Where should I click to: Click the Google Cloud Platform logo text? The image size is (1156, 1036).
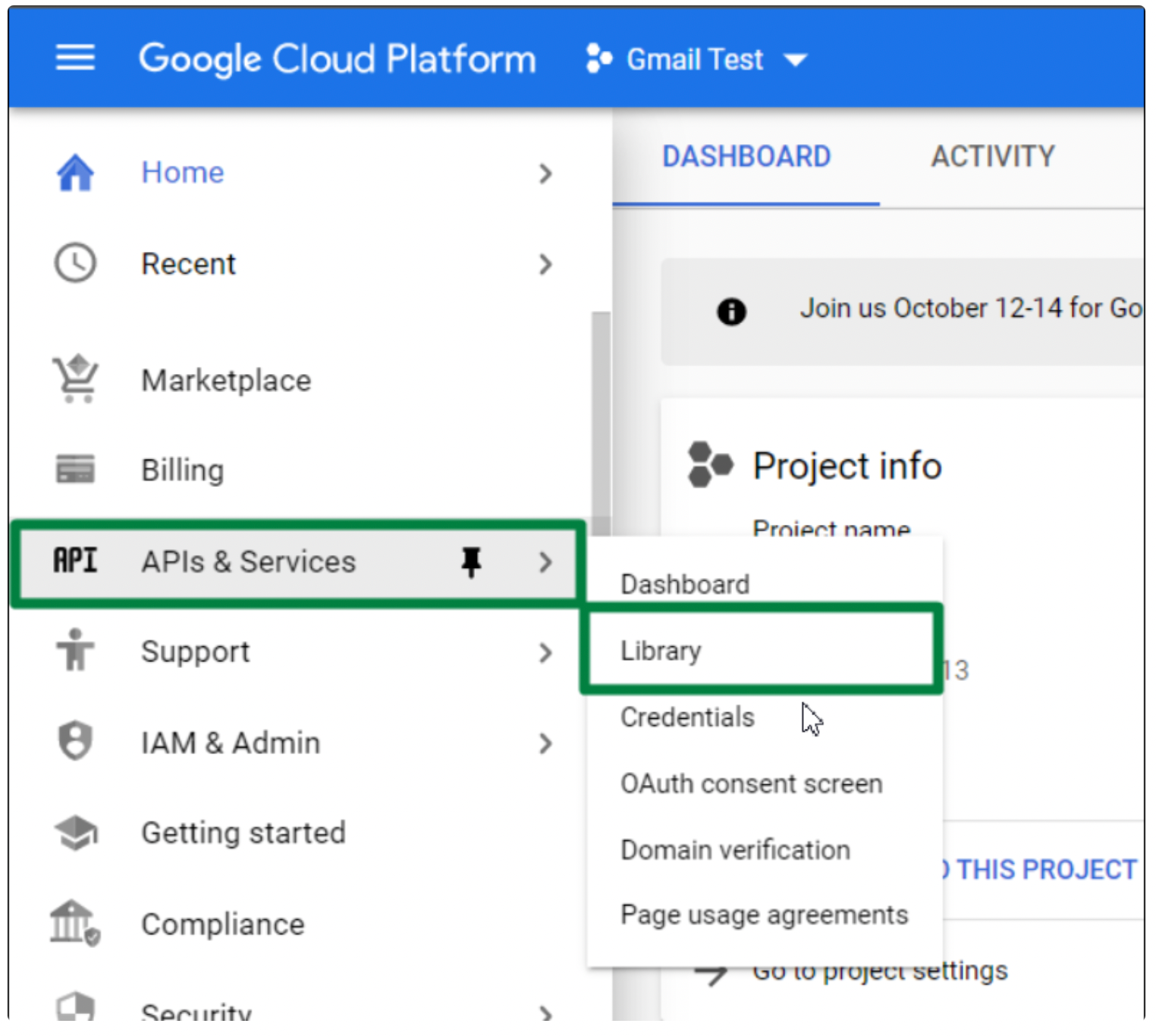(x=337, y=59)
